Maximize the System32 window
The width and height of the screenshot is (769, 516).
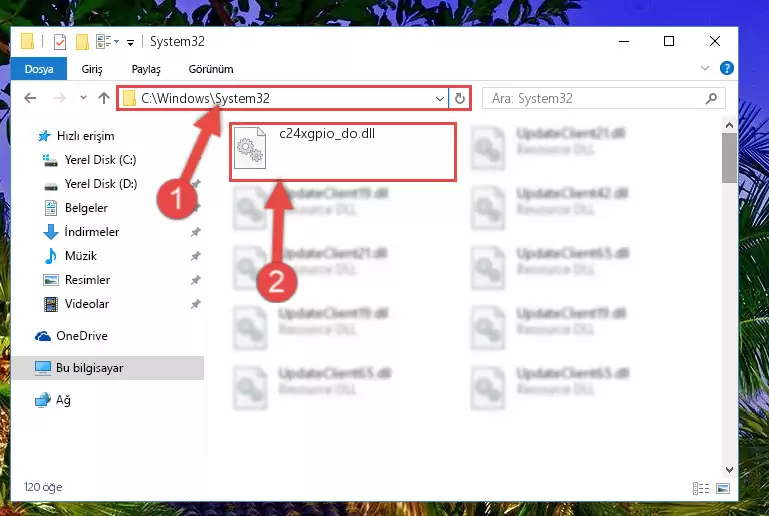(x=668, y=42)
